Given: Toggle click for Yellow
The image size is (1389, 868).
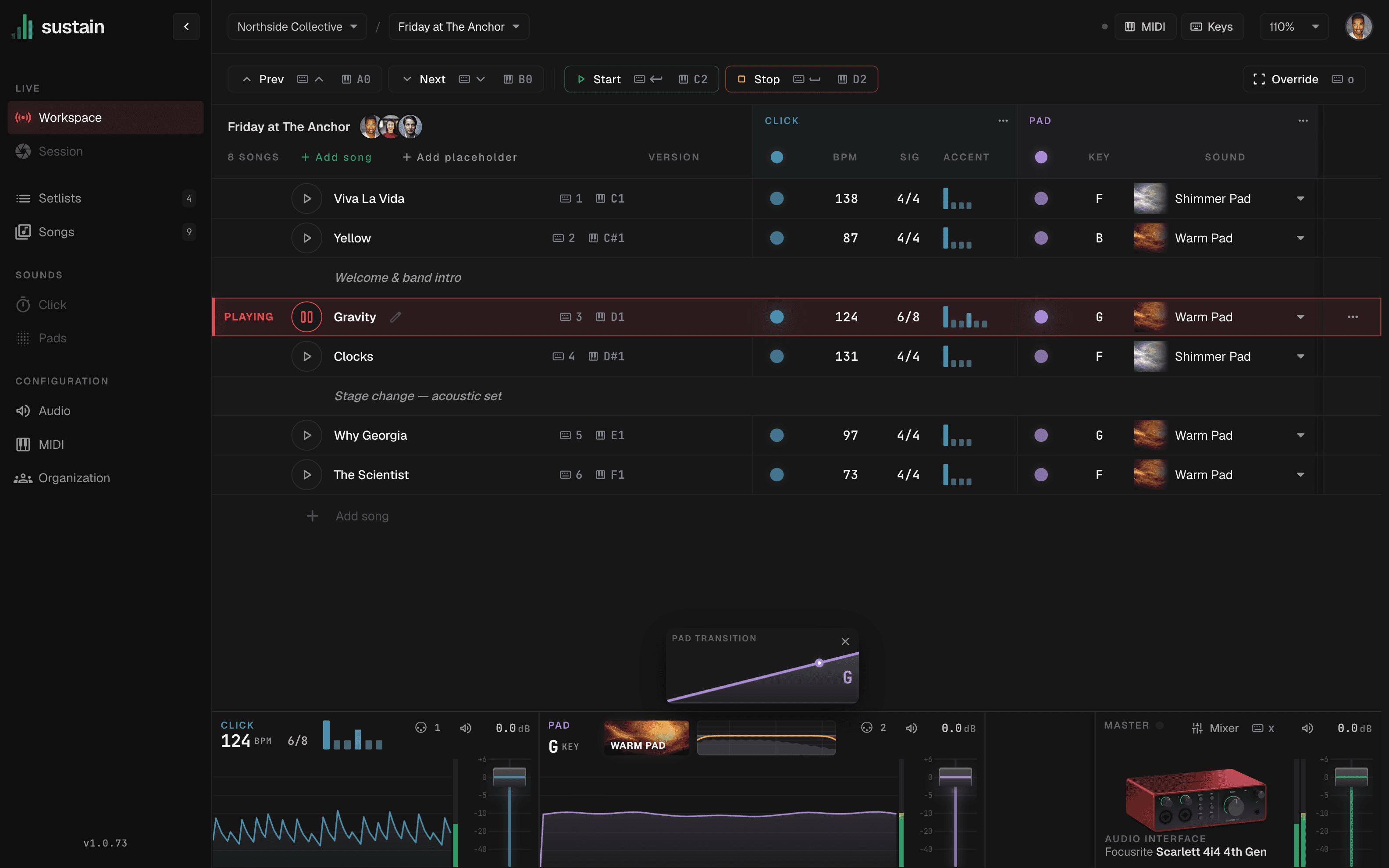Looking at the screenshot, I should pos(776,238).
